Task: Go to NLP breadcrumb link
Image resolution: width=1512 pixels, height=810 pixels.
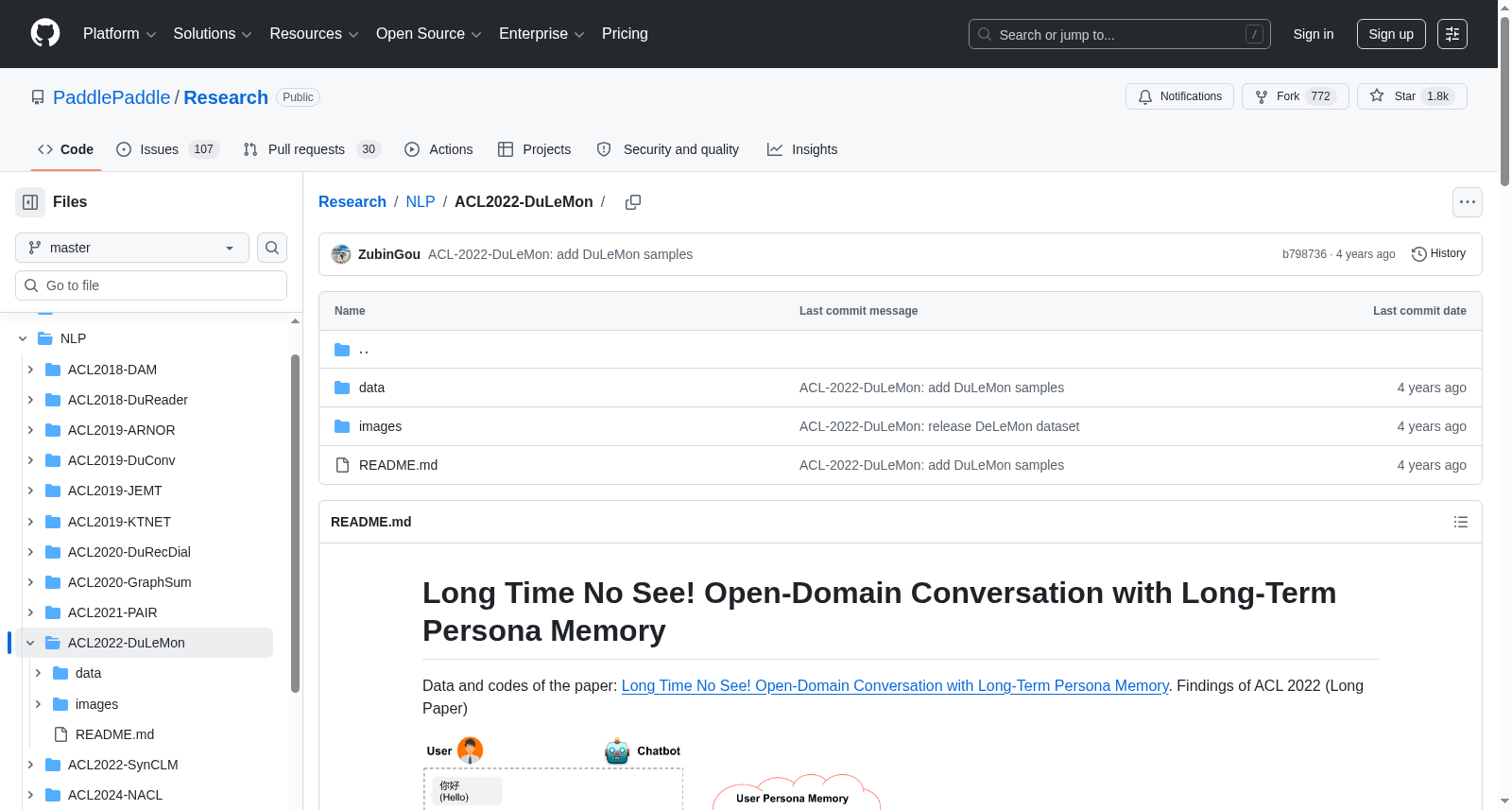Action: (421, 201)
